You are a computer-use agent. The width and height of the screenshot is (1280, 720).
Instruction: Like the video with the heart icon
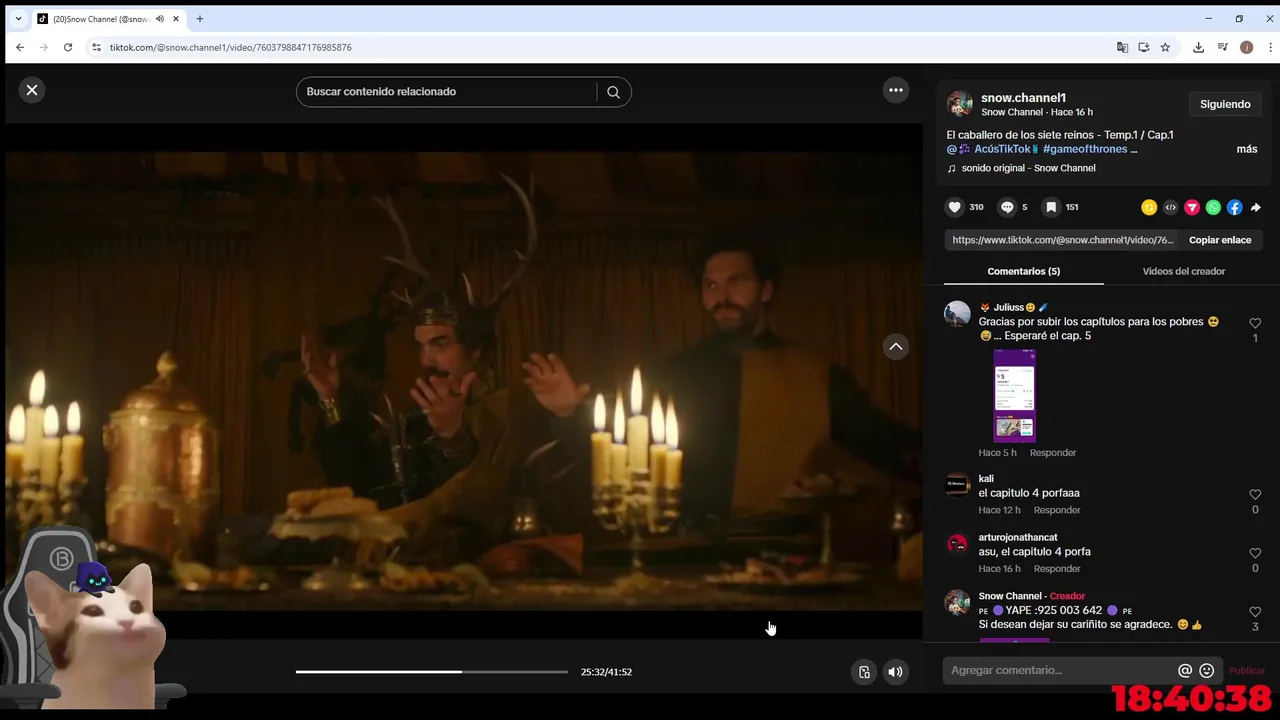954,207
